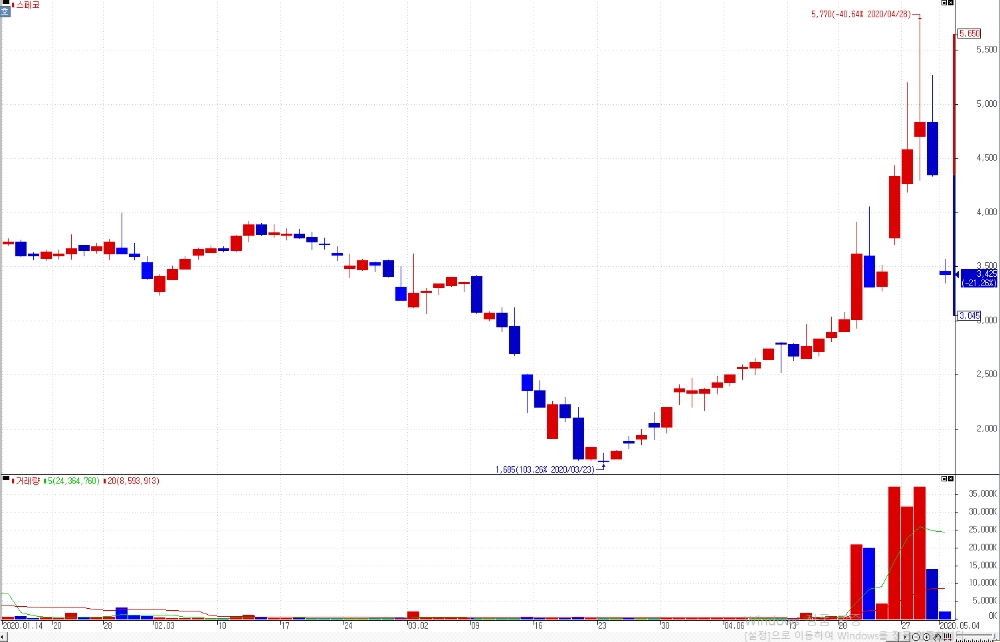
Task: Click the chart scroll play arrow button
Action: 904,637
